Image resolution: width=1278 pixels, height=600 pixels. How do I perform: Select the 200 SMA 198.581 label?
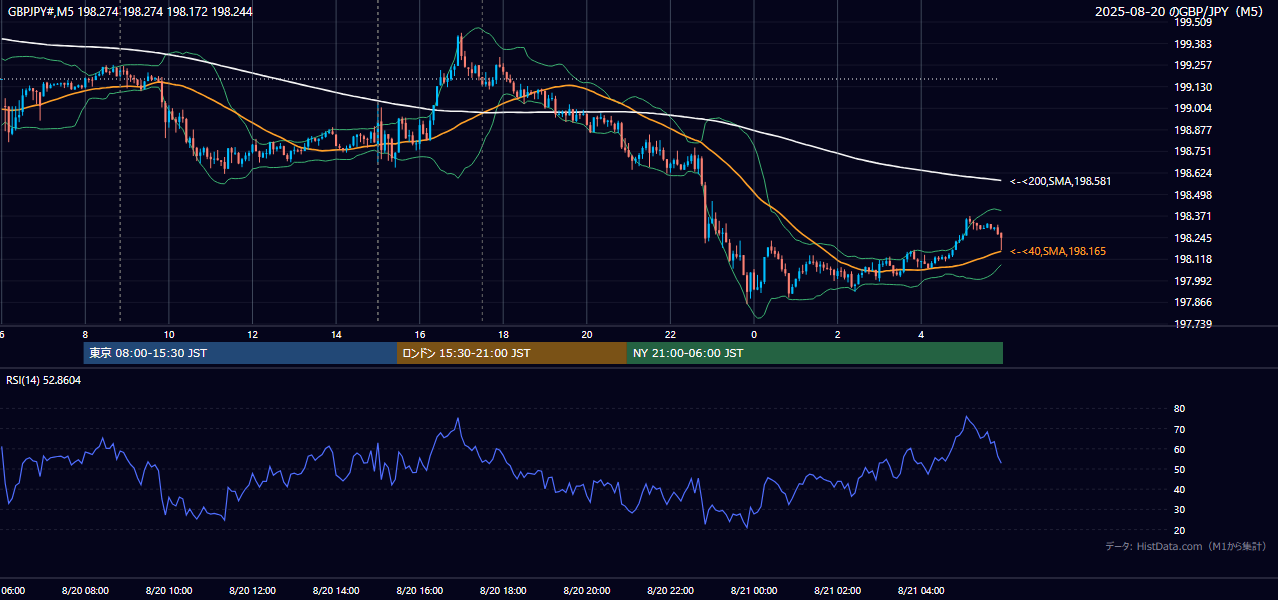click(x=1060, y=181)
